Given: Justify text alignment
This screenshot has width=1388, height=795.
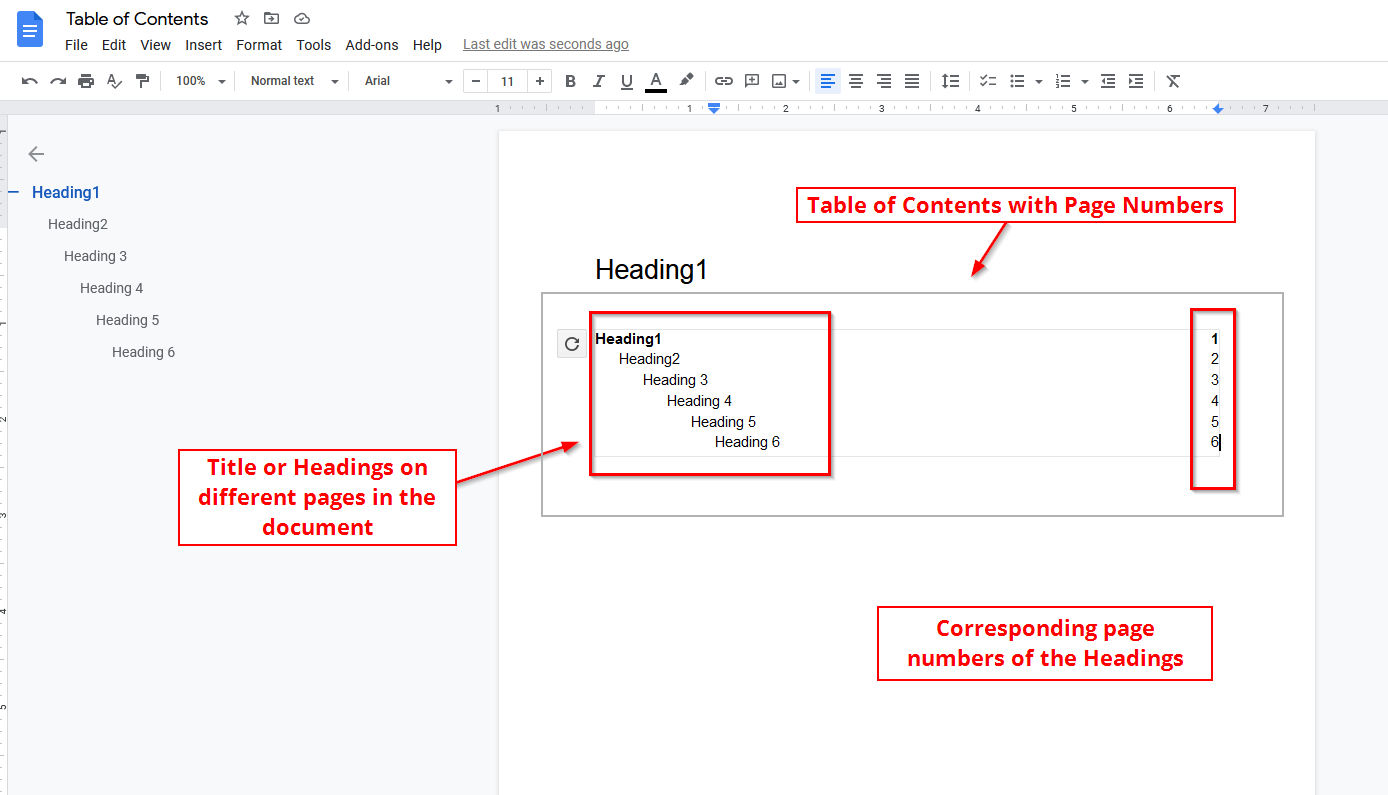Looking at the screenshot, I should point(912,81).
